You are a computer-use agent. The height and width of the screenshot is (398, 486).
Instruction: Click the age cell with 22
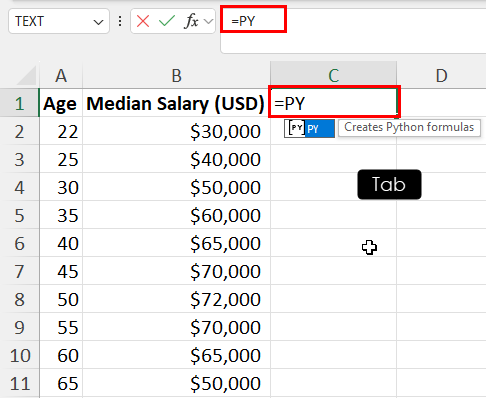point(61,131)
